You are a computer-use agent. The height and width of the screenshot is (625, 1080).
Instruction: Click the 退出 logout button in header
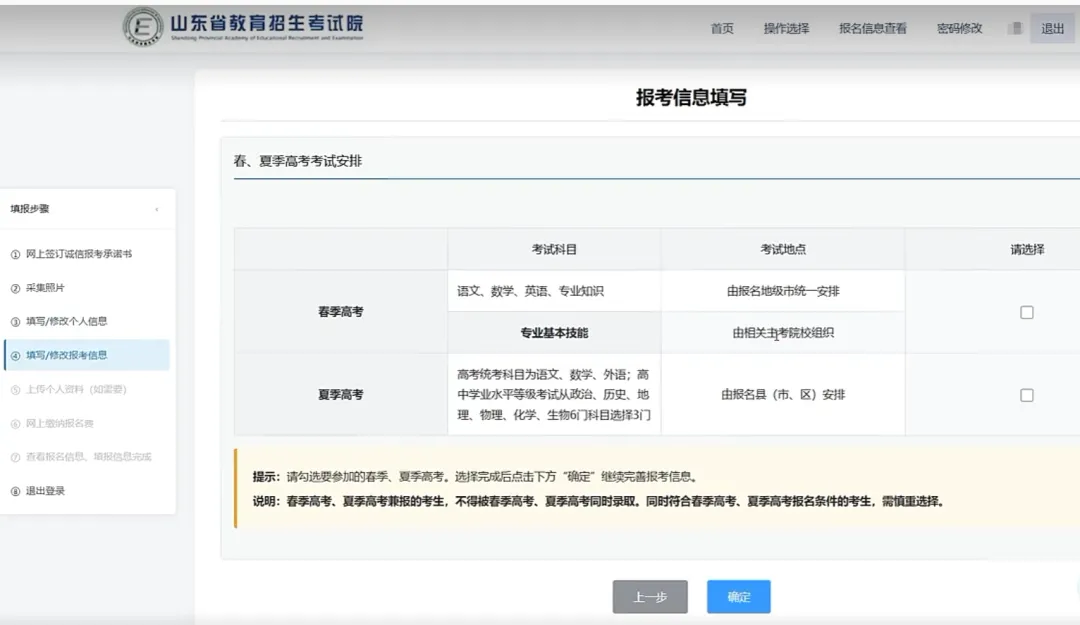pos(1052,28)
